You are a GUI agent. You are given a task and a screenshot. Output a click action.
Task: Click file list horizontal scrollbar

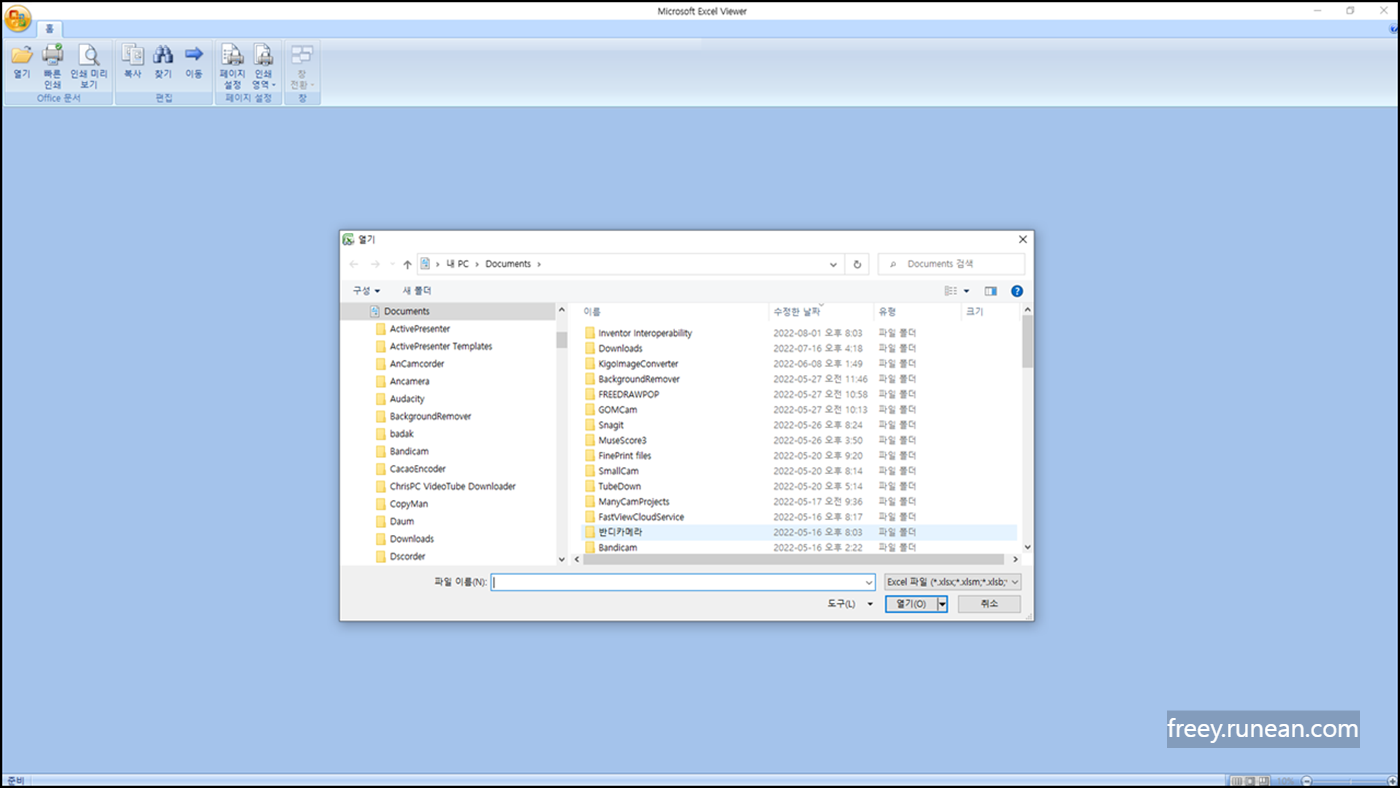795,560
